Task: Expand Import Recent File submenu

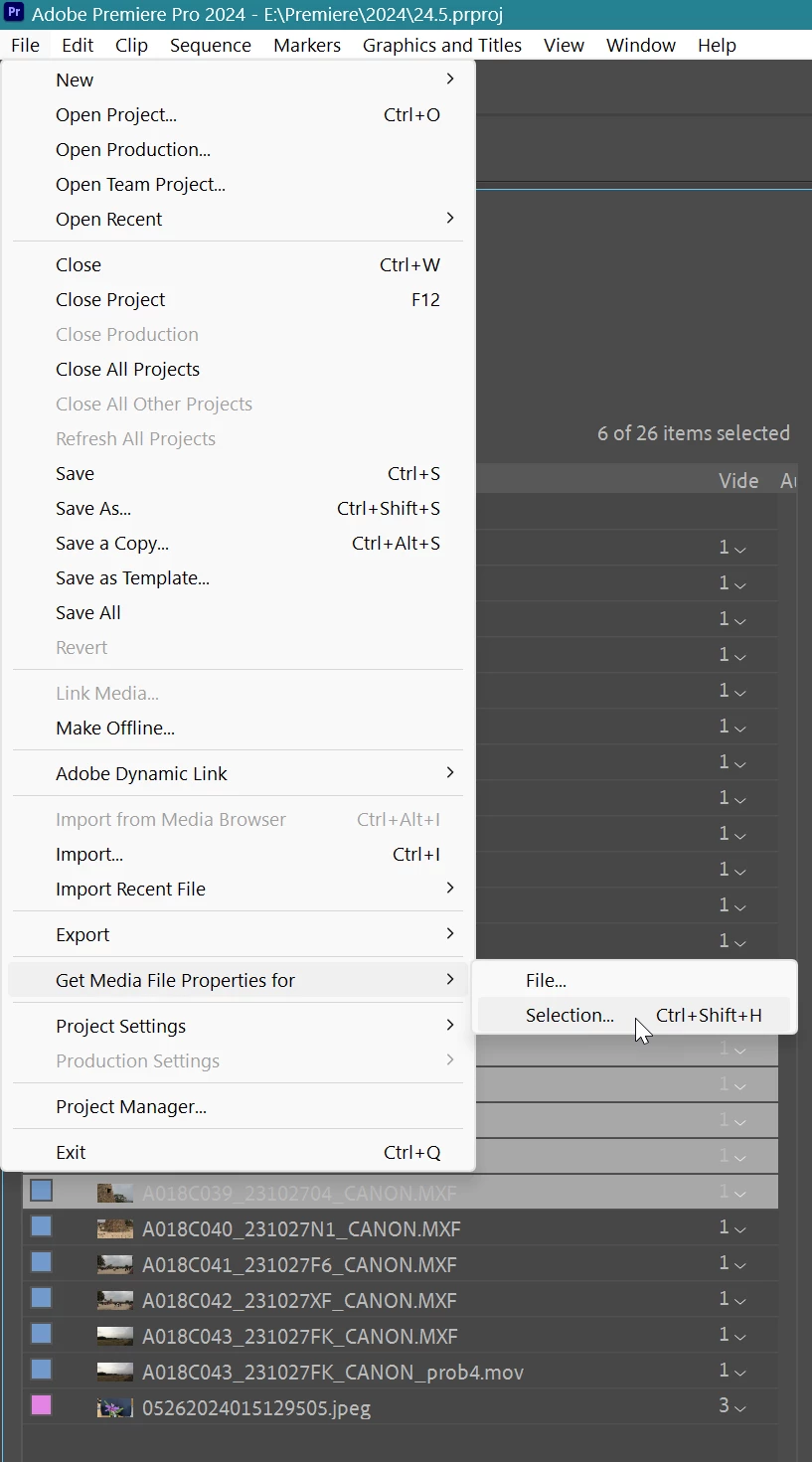Action: click(x=238, y=890)
